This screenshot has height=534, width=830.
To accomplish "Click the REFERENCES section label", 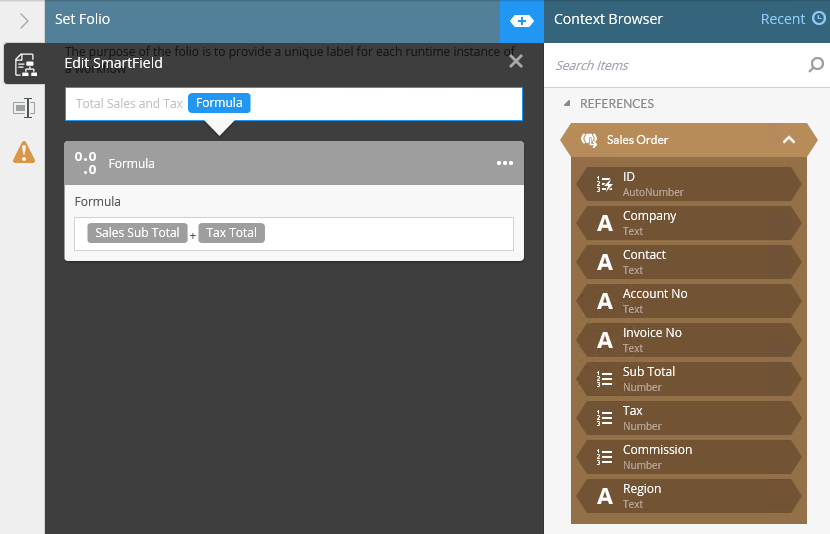I will pyautogui.click(x=617, y=103).
